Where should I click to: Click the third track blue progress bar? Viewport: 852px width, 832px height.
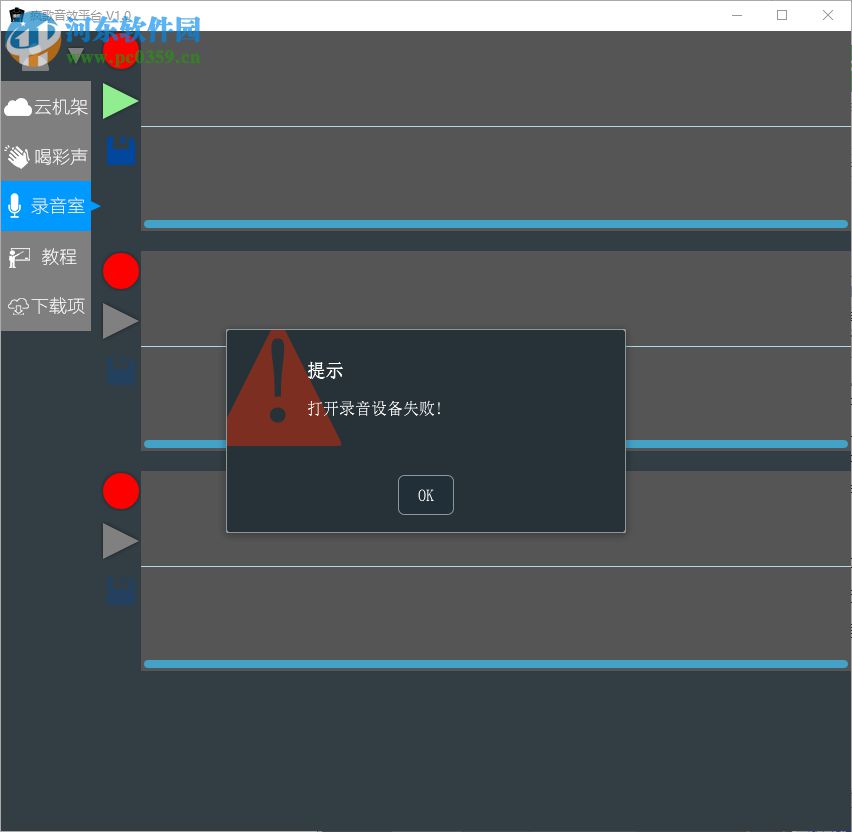(496, 664)
